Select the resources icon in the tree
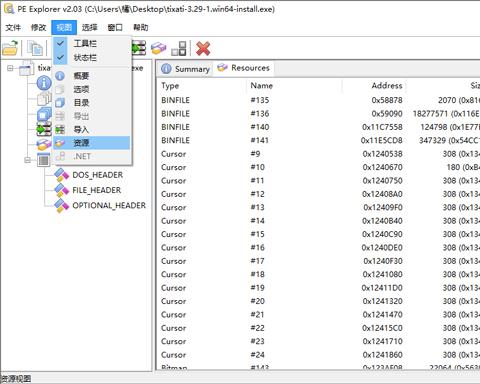 coord(44,144)
